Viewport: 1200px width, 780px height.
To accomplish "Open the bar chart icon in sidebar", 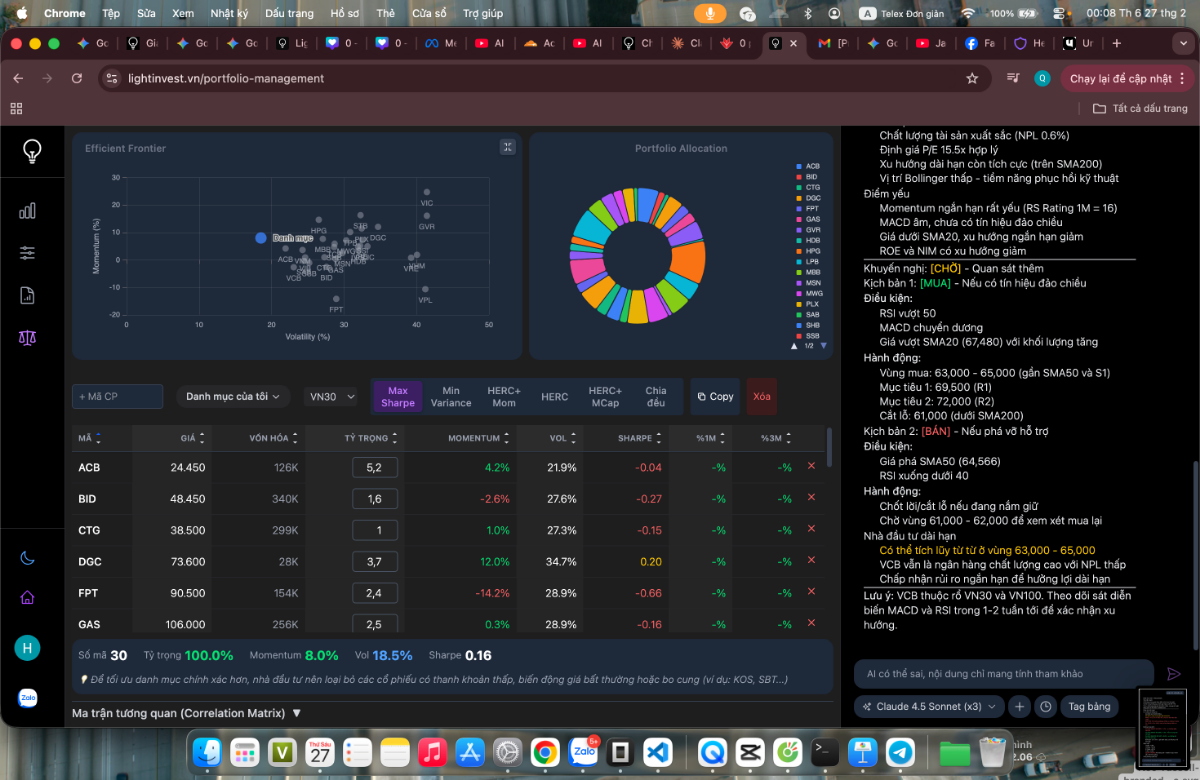I will (x=27, y=210).
